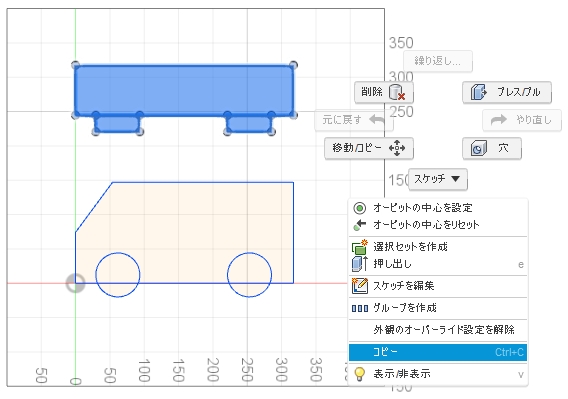Click the extrude icon in menu
The height and width of the screenshot is (399, 568).
[x=360, y=264]
